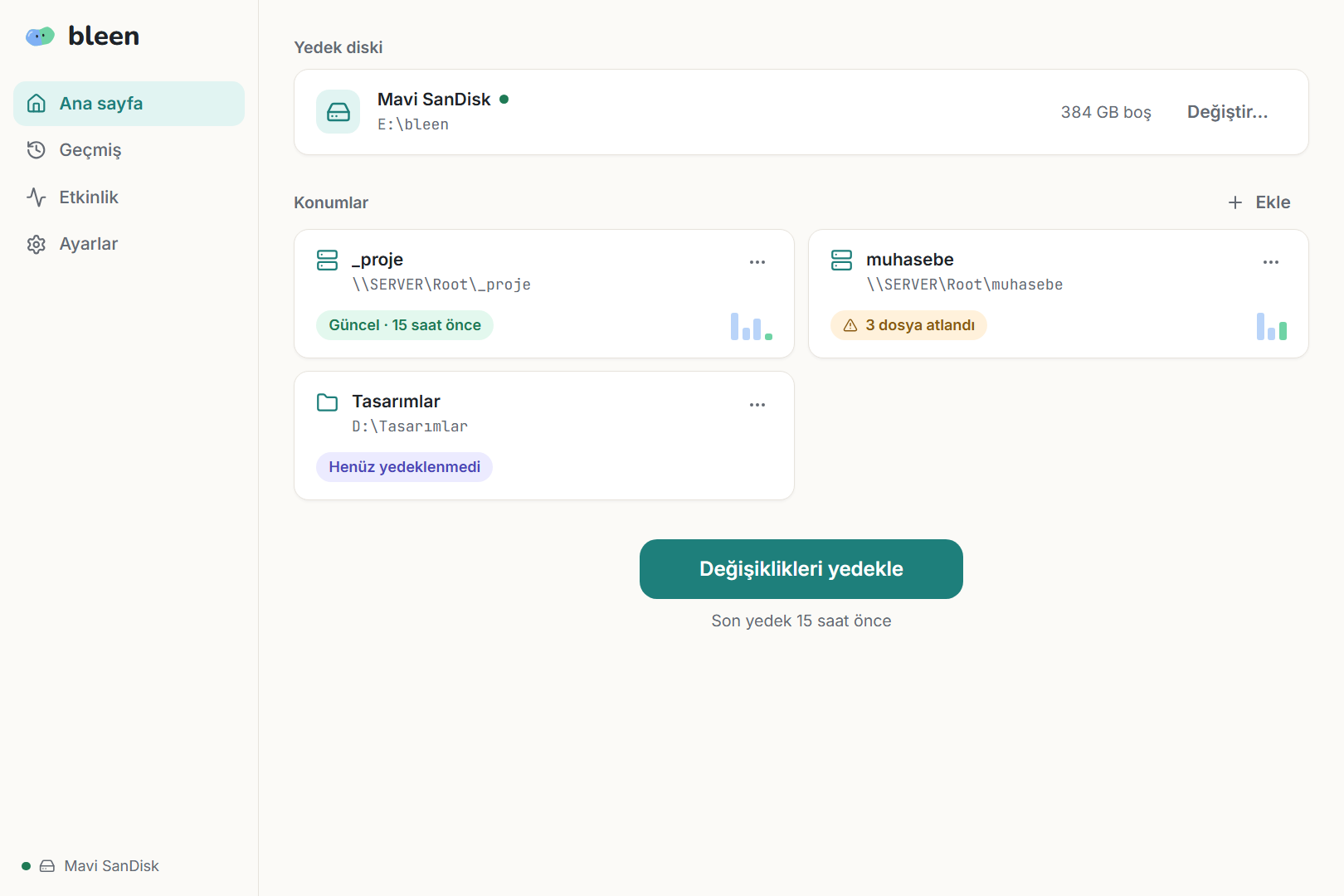Select the _proje card title
The height and width of the screenshot is (896, 1344).
coord(377,260)
